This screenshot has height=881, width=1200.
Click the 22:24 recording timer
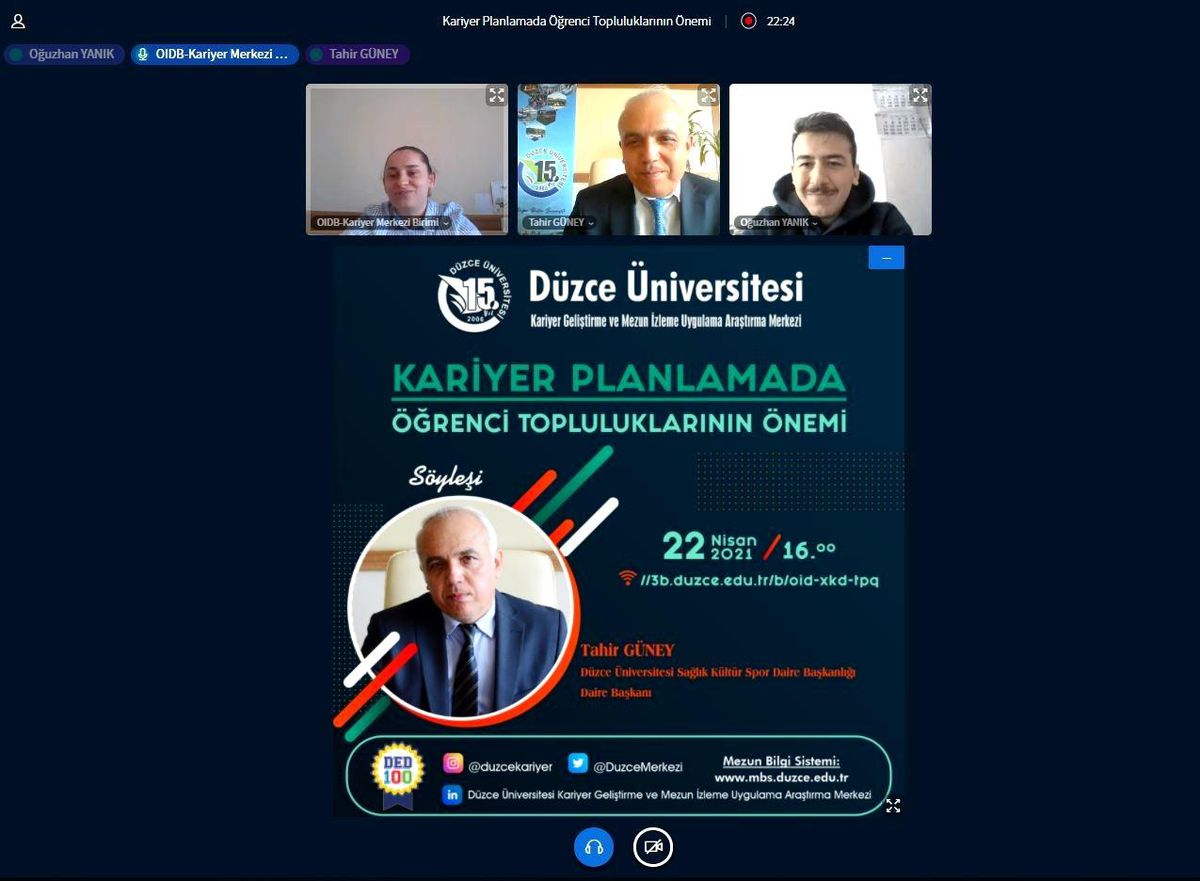click(781, 21)
